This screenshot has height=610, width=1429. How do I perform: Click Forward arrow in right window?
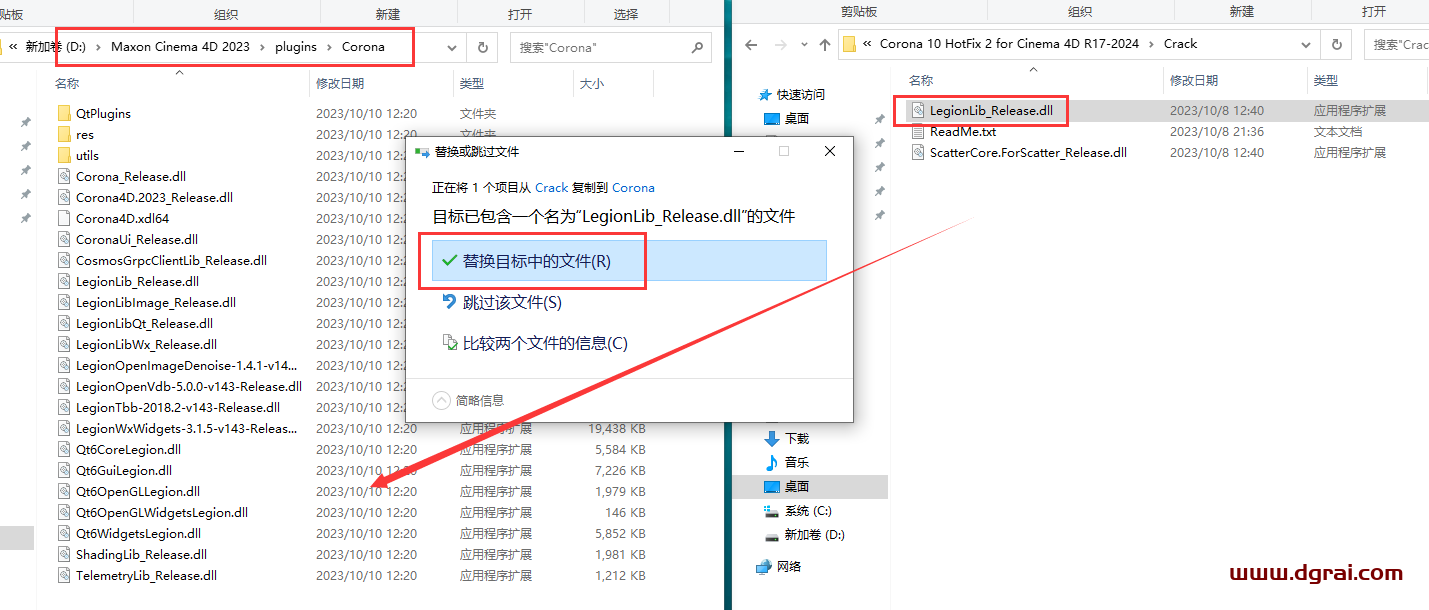(x=780, y=44)
